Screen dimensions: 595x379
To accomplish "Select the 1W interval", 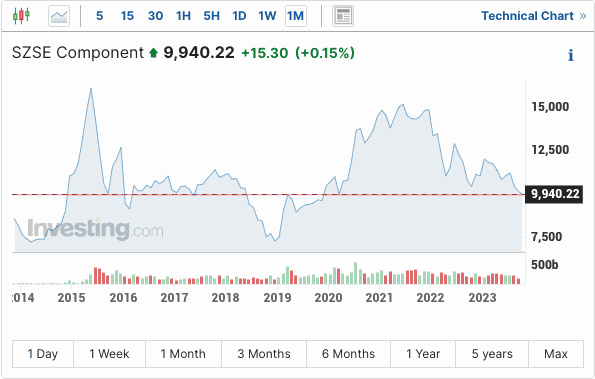I will (267, 16).
